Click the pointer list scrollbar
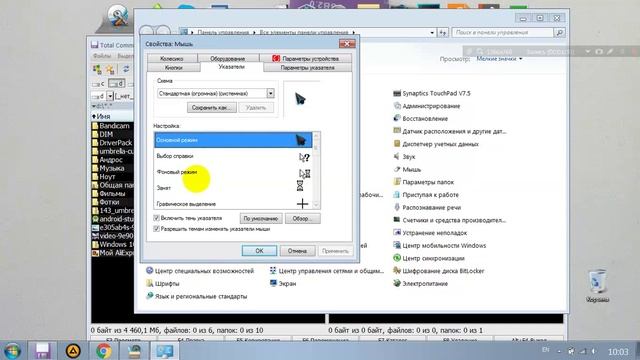This screenshot has width=640, height=360. pyautogui.click(x=316, y=171)
